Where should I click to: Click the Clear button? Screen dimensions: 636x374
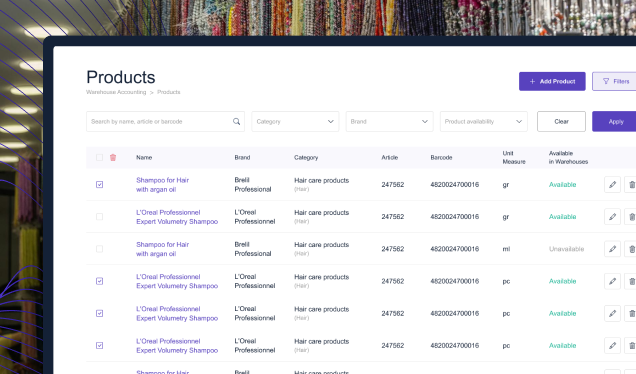[561, 121]
